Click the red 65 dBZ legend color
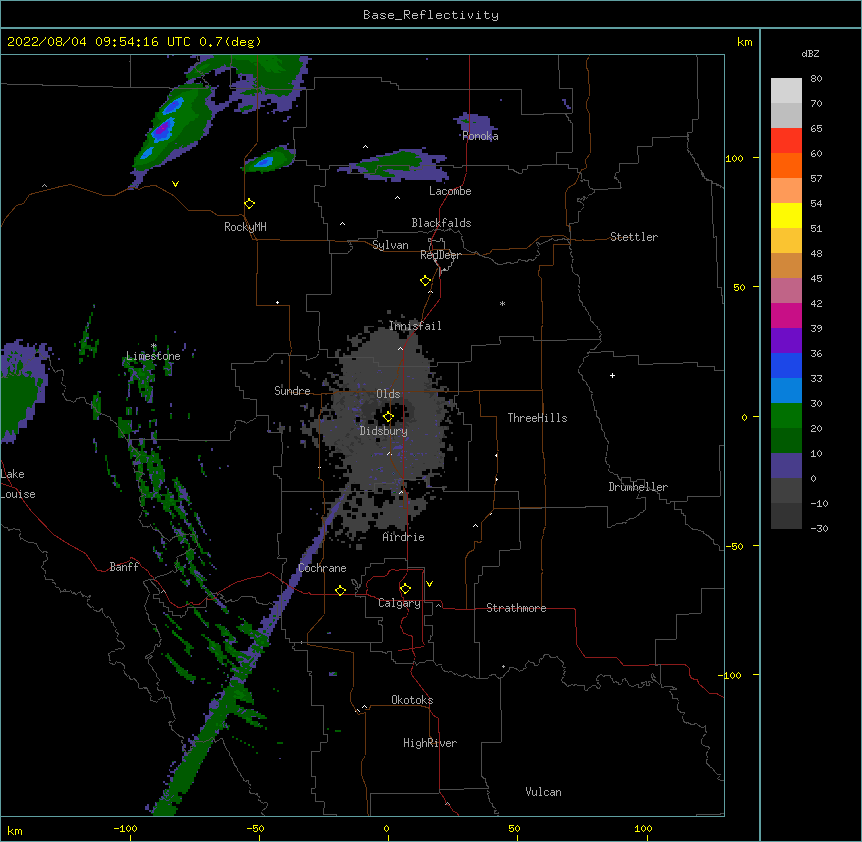The width and height of the screenshot is (862, 842). coord(786,140)
